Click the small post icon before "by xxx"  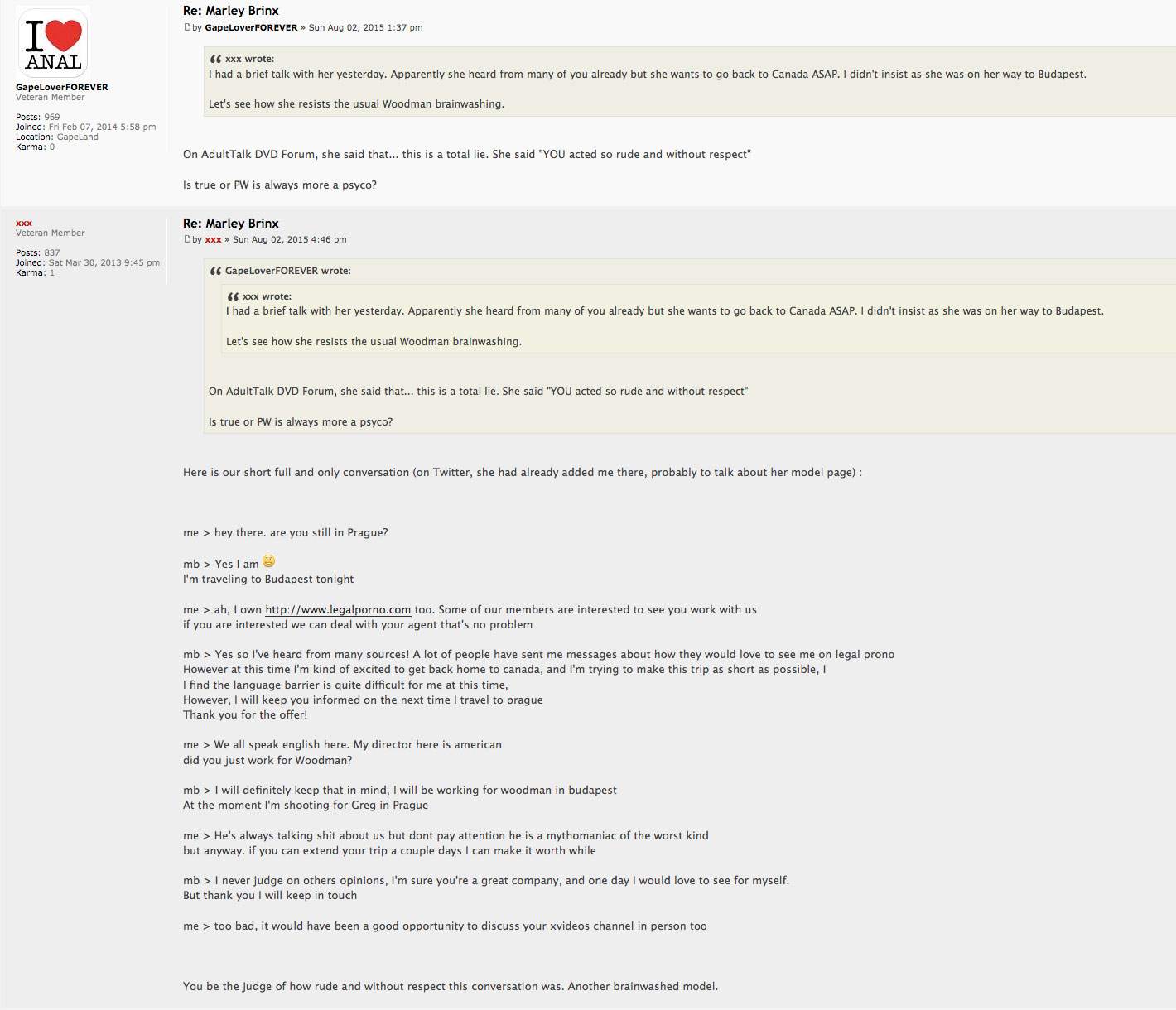pyautogui.click(x=187, y=239)
